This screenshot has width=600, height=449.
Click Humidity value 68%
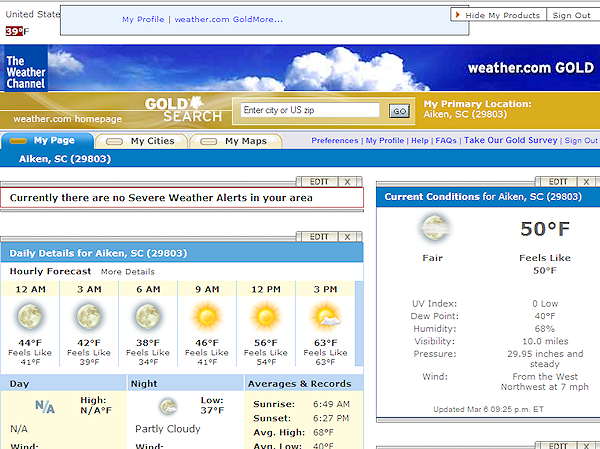[545, 328]
